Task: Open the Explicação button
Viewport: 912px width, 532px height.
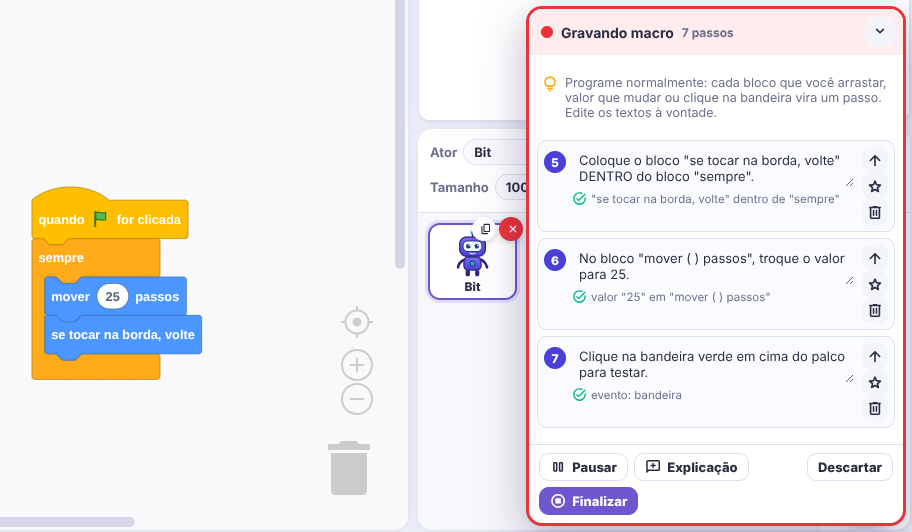Action: click(691, 467)
